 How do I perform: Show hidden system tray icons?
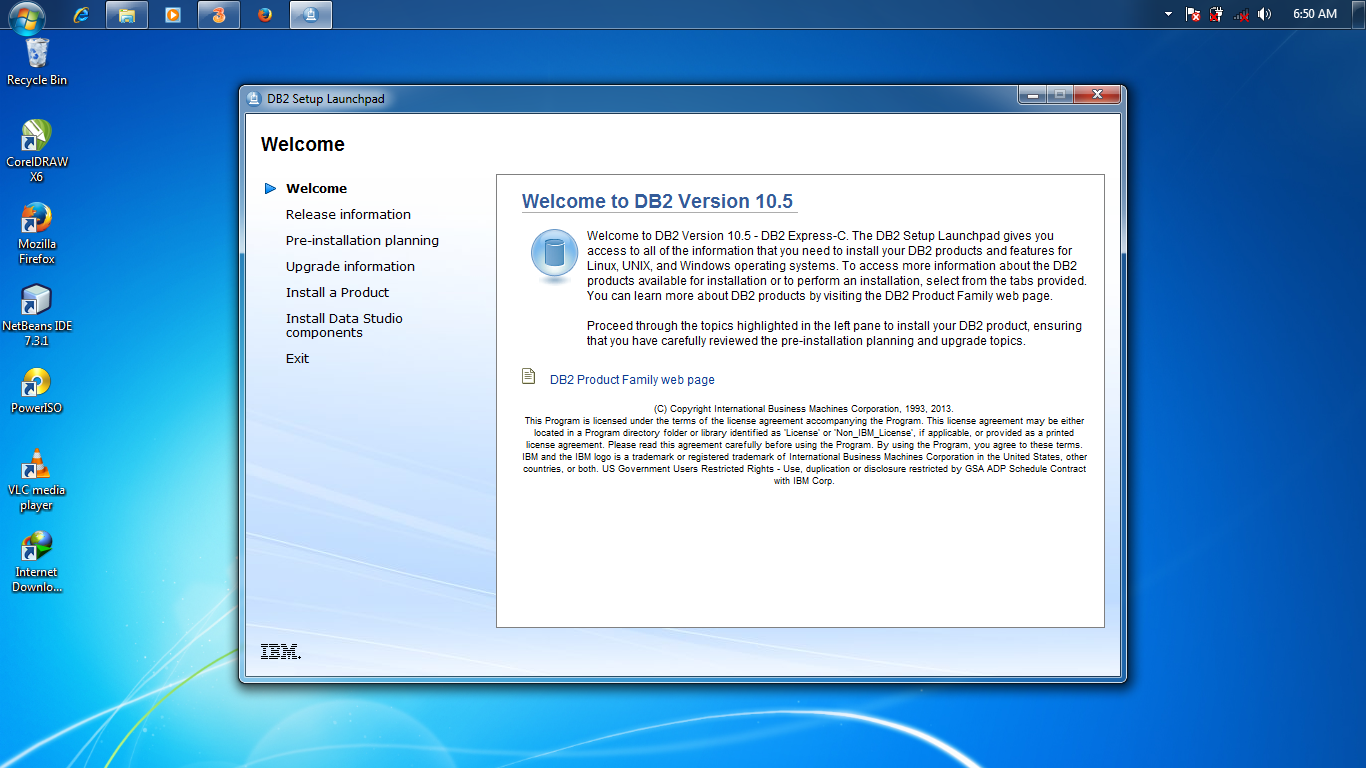coord(1168,14)
